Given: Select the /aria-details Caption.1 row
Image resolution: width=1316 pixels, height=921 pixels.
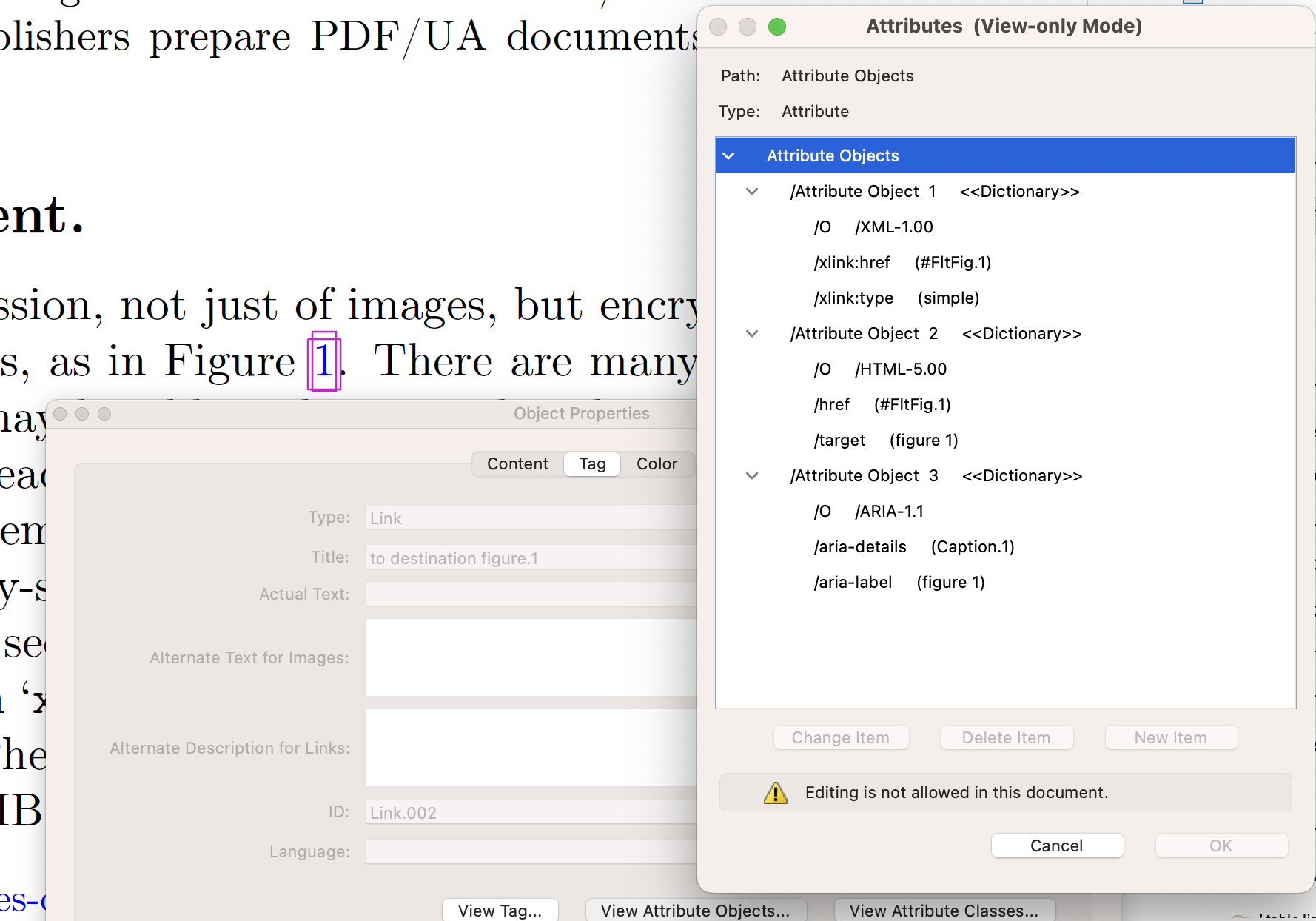Looking at the screenshot, I should (x=913, y=547).
